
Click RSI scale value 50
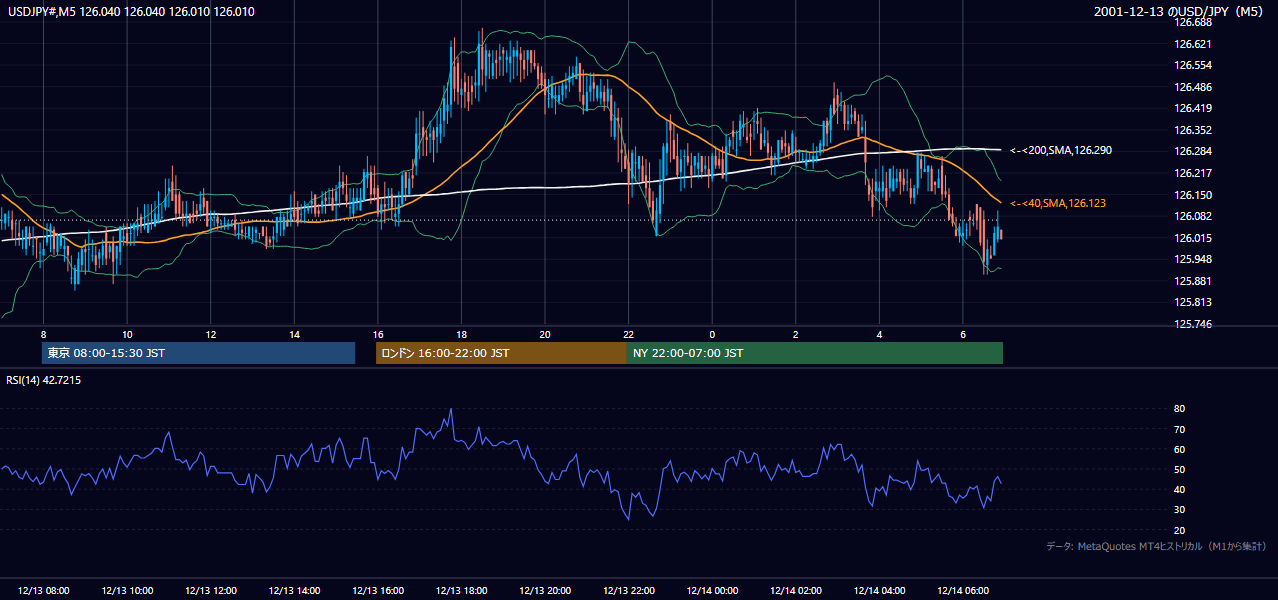[x=1179, y=469]
